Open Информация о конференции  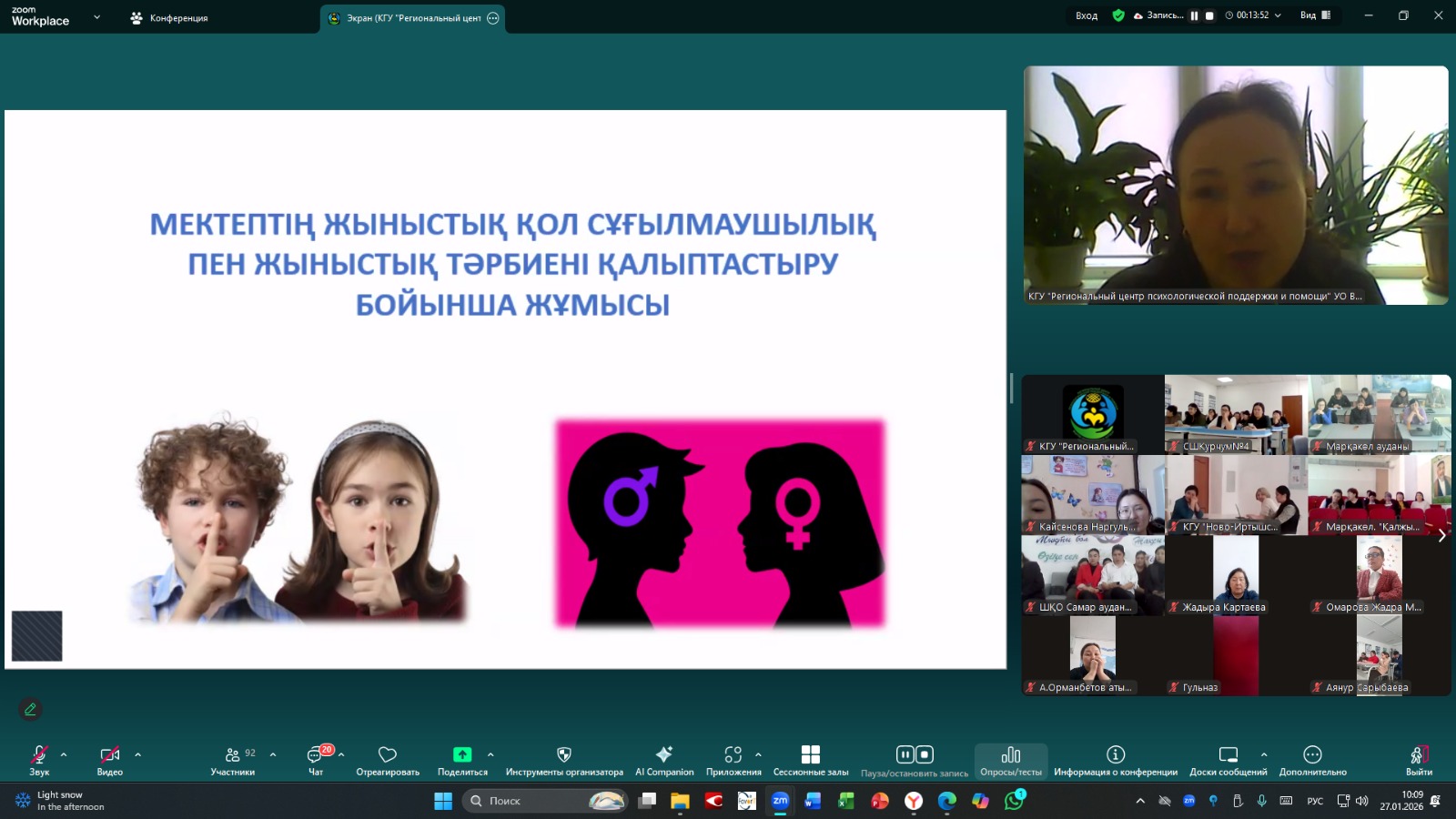[1115, 759]
